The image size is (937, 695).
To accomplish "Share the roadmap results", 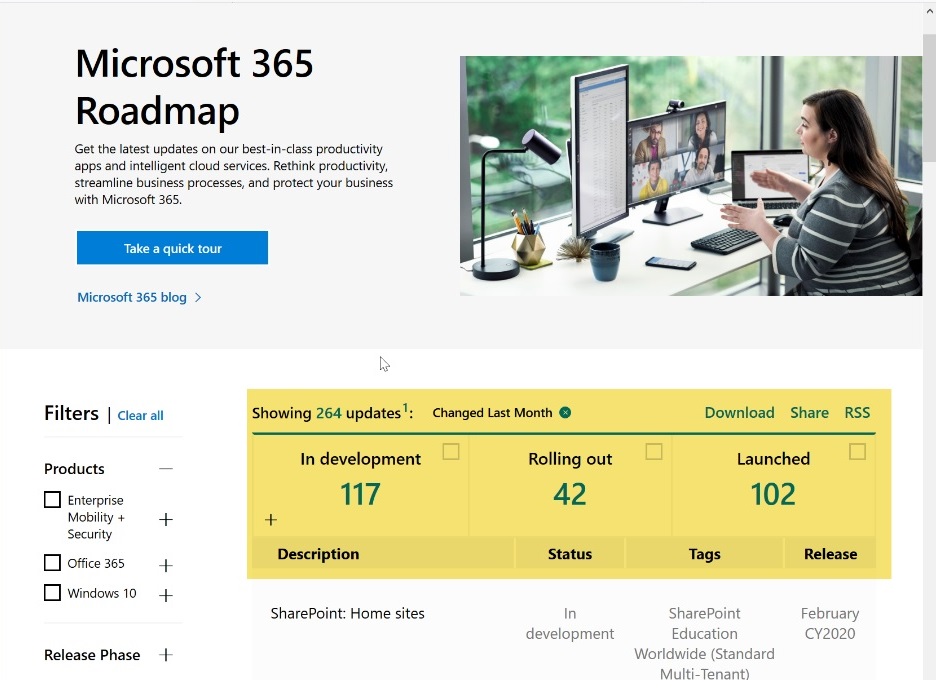I will click(x=809, y=412).
